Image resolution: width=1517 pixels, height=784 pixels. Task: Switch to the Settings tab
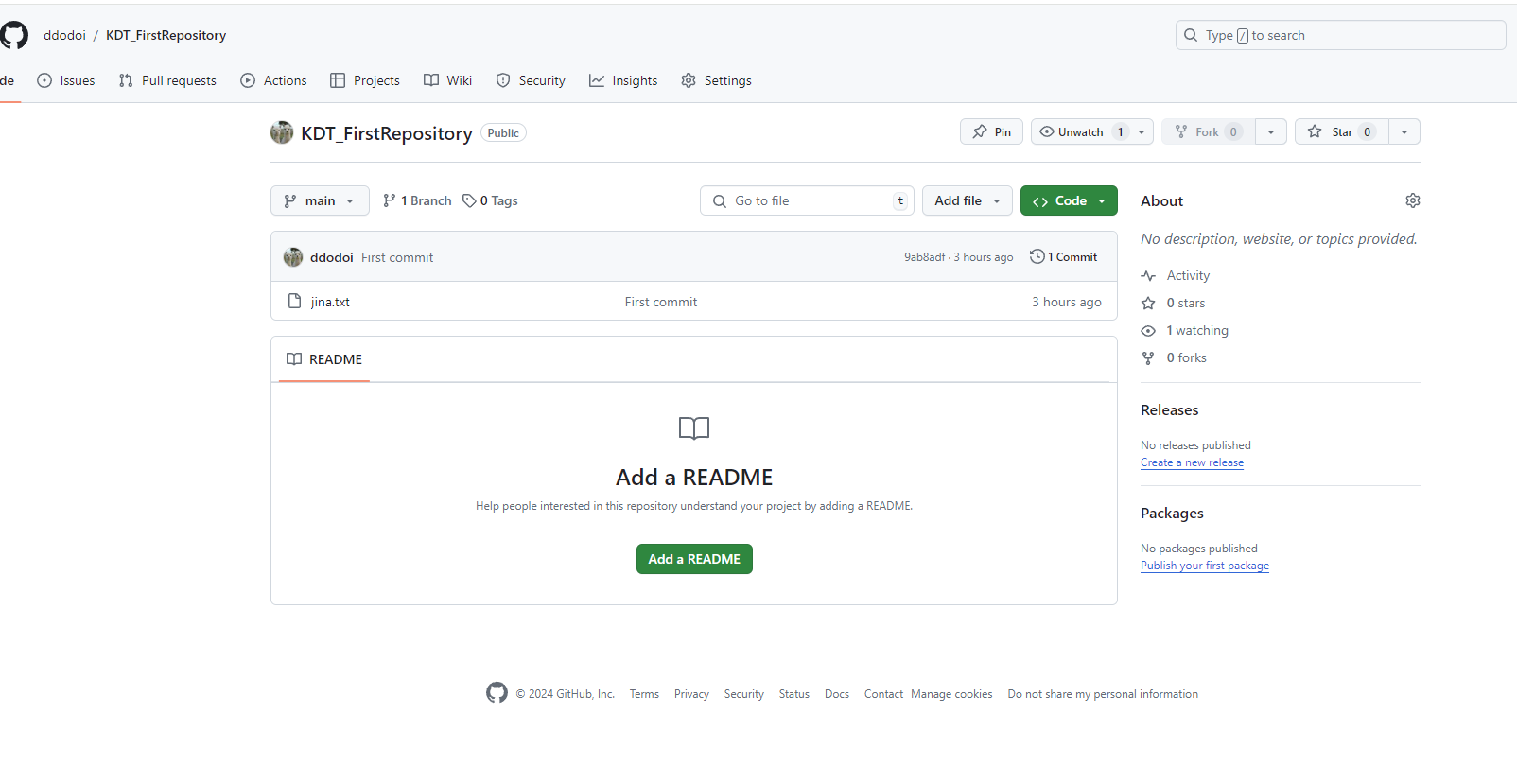(716, 80)
